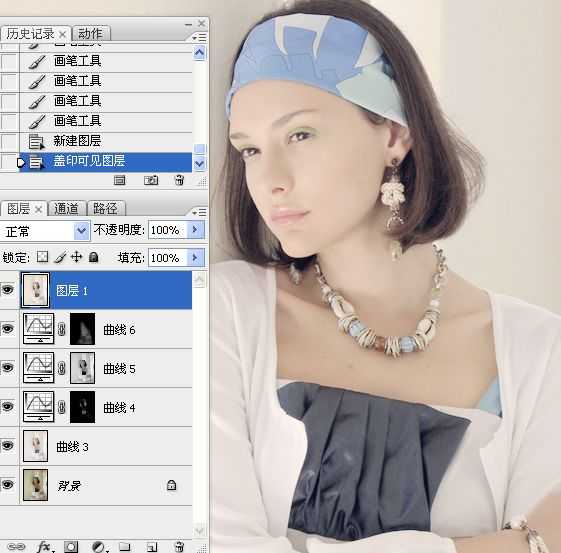Switch to the 动作 tab
The image size is (561, 553).
[x=90, y=34]
